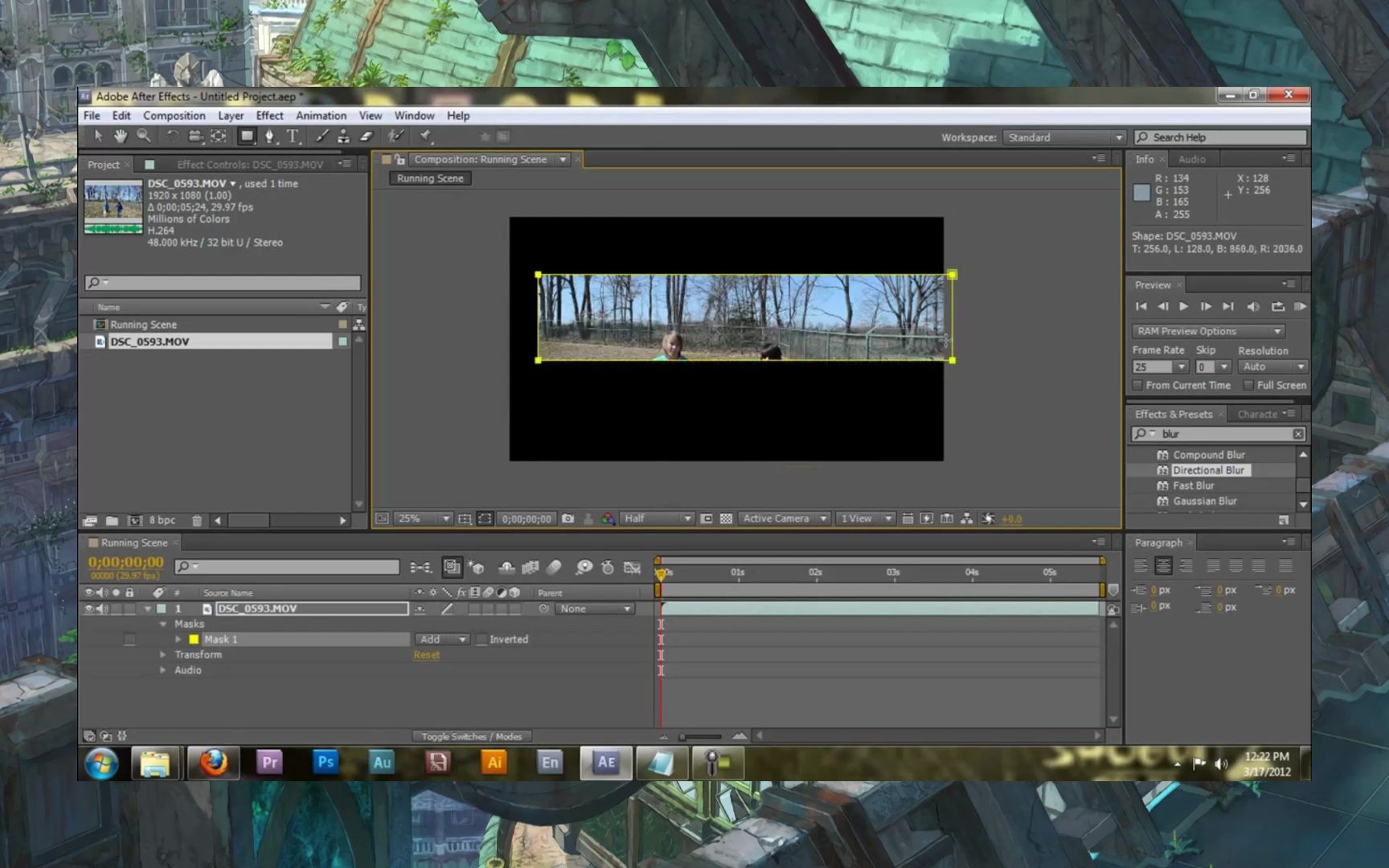Image resolution: width=1389 pixels, height=868 pixels.
Task: Open the Composition menu
Action: 174,116
